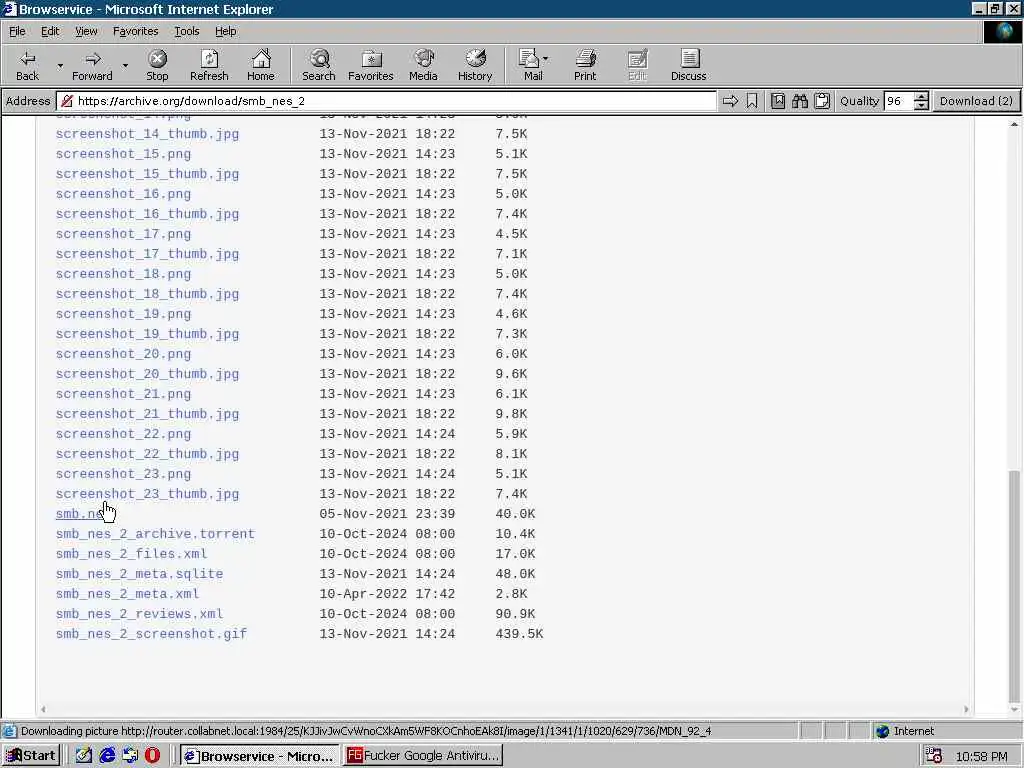Open smb_nes_2_meta.xml link
The height and width of the screenshot is (768, 1024).
pos(127,594)
